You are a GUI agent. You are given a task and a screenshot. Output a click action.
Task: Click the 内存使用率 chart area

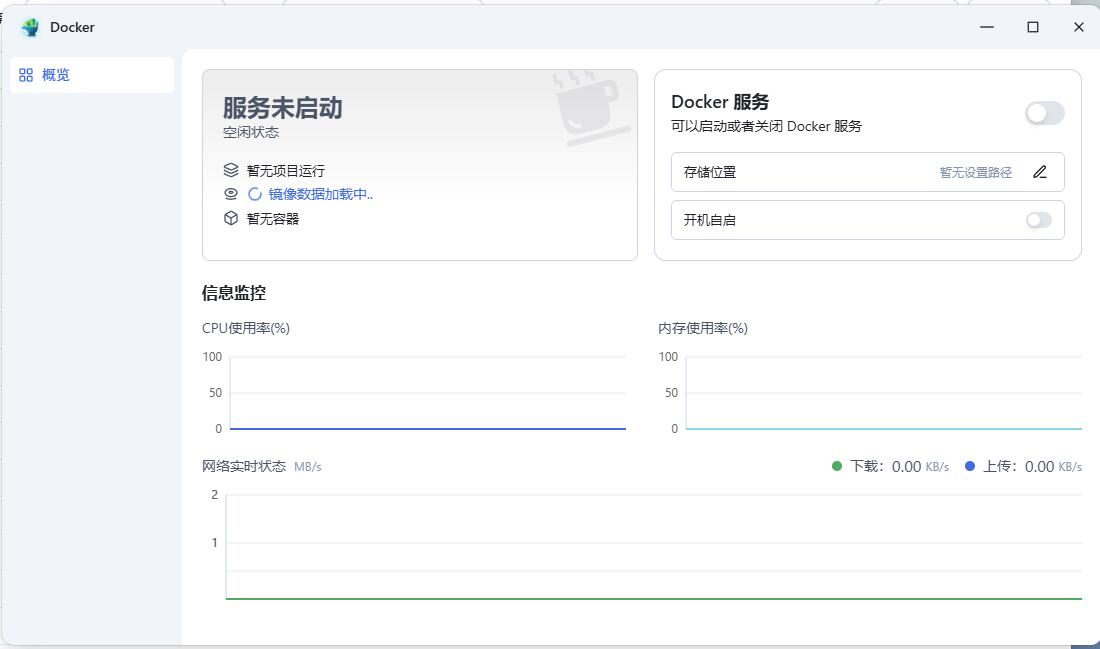(883, 393)
